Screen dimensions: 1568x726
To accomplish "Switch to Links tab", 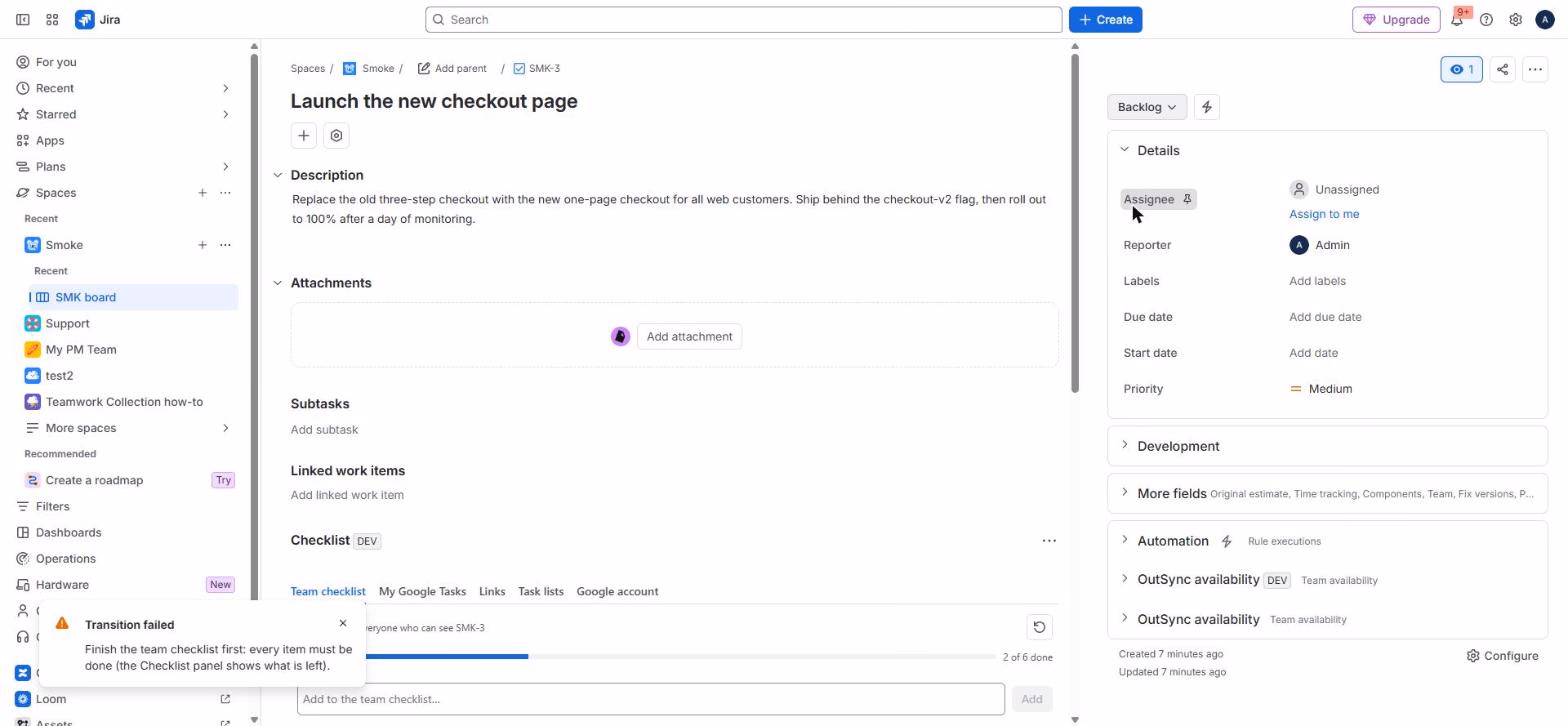I will (492, 591).
